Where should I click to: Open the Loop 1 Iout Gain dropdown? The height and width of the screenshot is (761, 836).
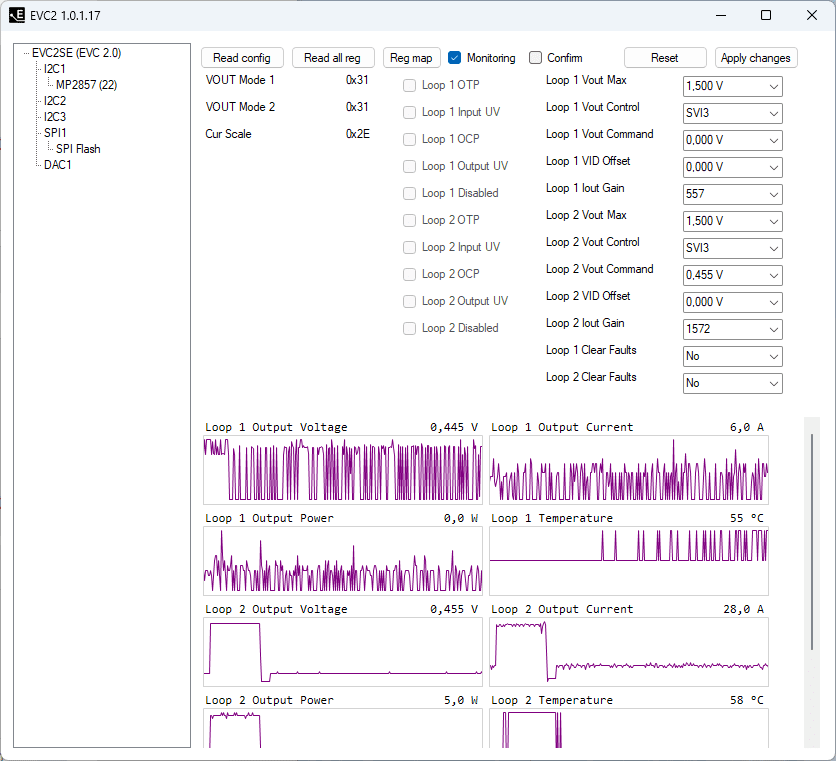click(x=733, y=195)
